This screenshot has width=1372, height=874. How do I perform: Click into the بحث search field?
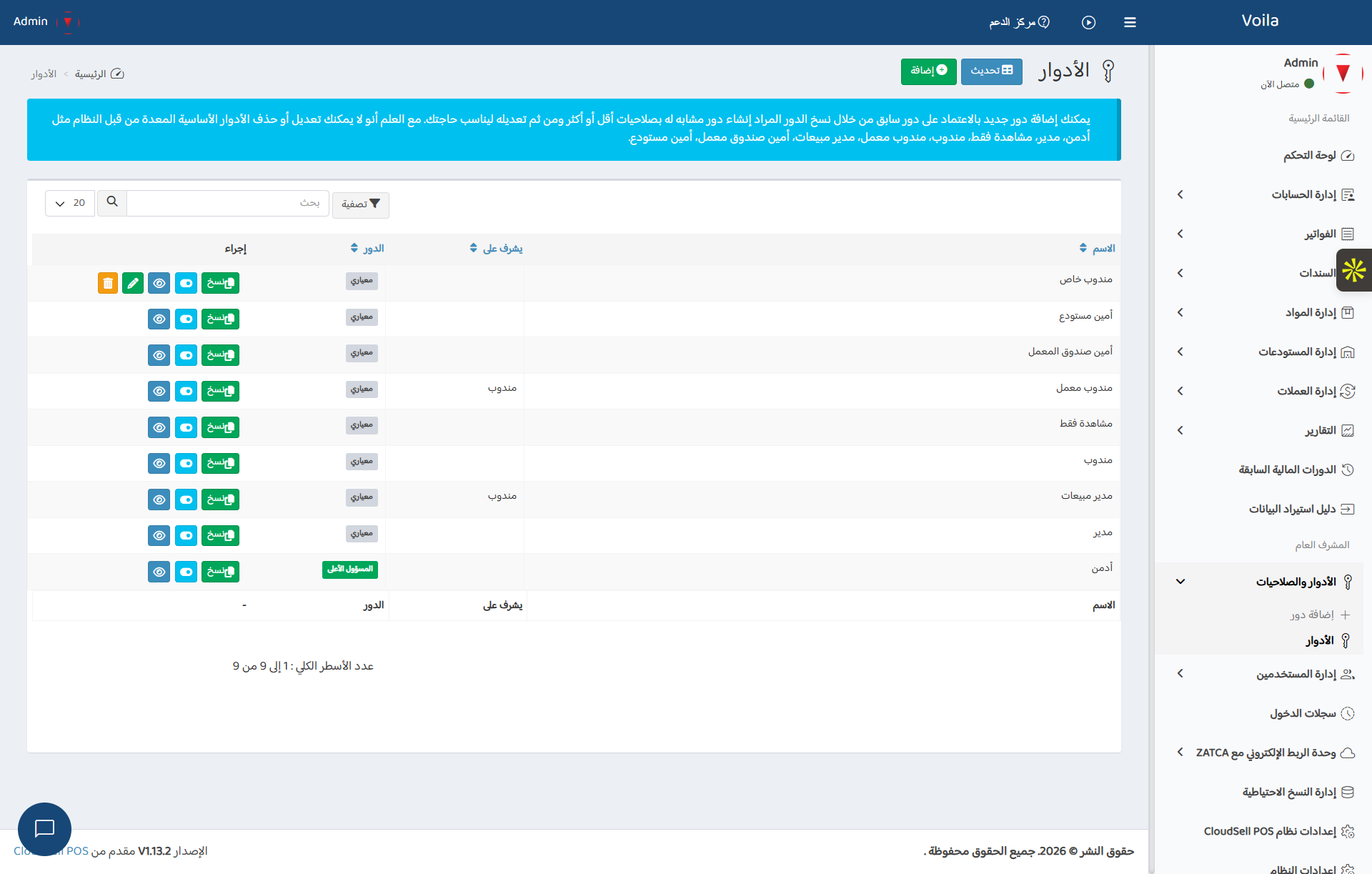(x=227, y=203)
